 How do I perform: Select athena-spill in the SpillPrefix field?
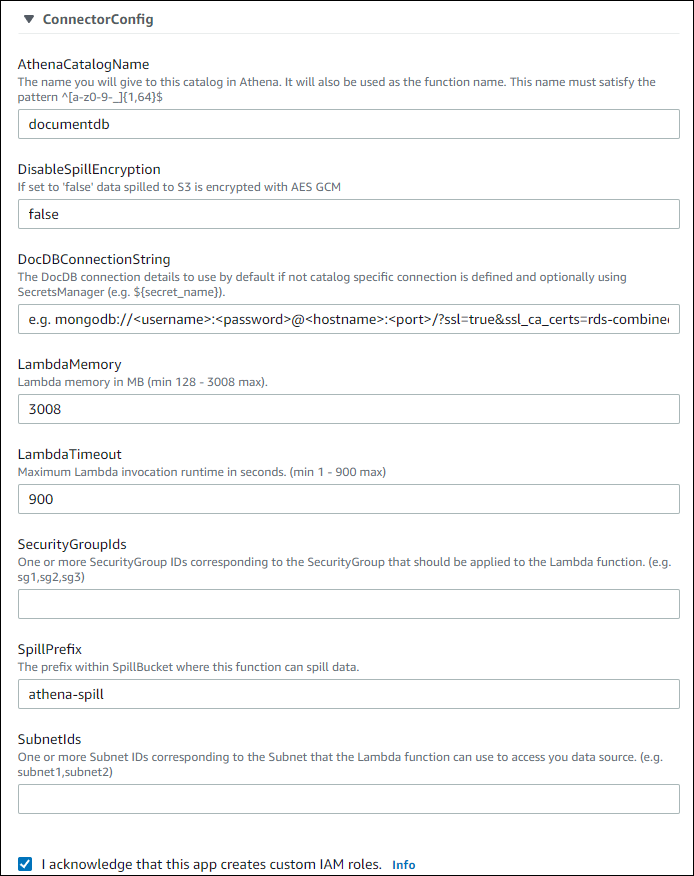347,693
